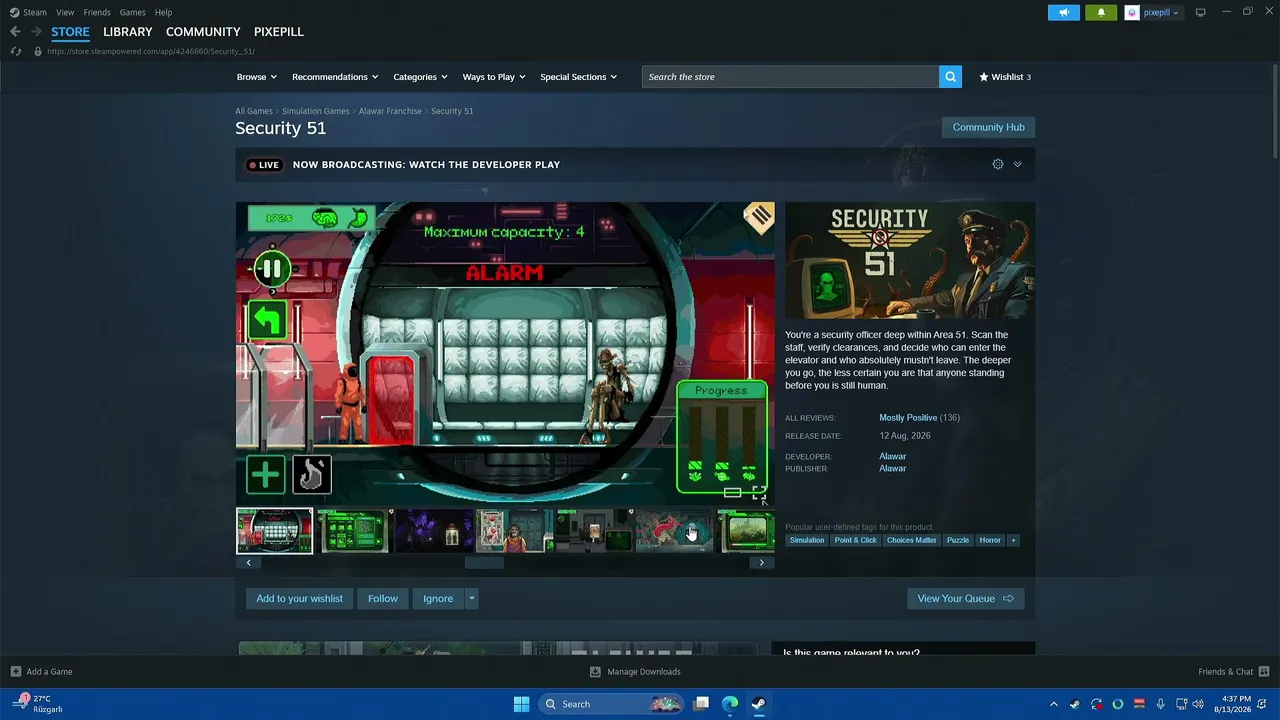Open the notifications bell
1280x720 pixels.
[1101, 13]
